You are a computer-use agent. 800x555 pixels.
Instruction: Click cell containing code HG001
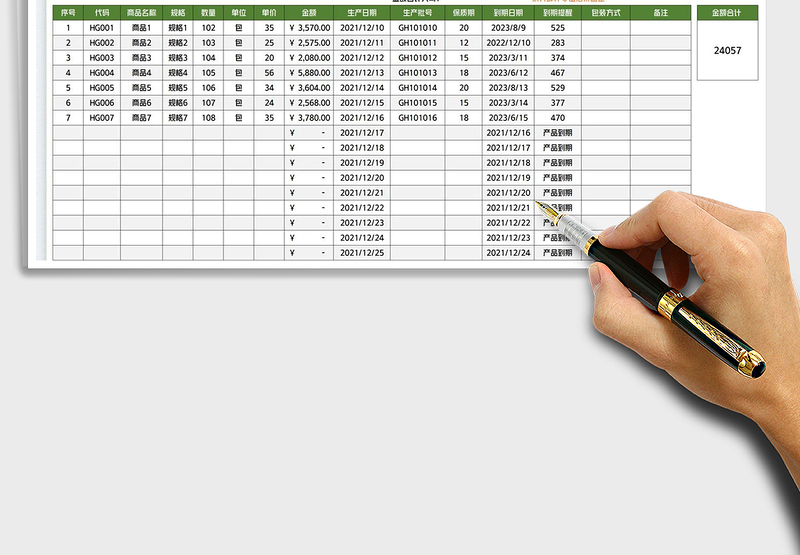pos(102,28)
